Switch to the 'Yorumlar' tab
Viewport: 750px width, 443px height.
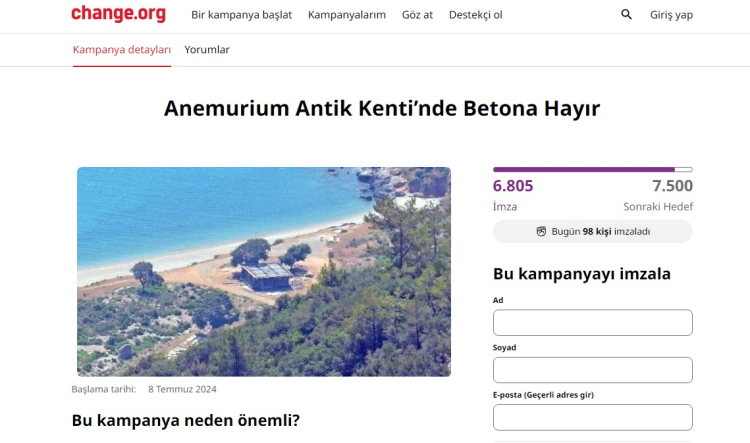[x=207, y=50]
